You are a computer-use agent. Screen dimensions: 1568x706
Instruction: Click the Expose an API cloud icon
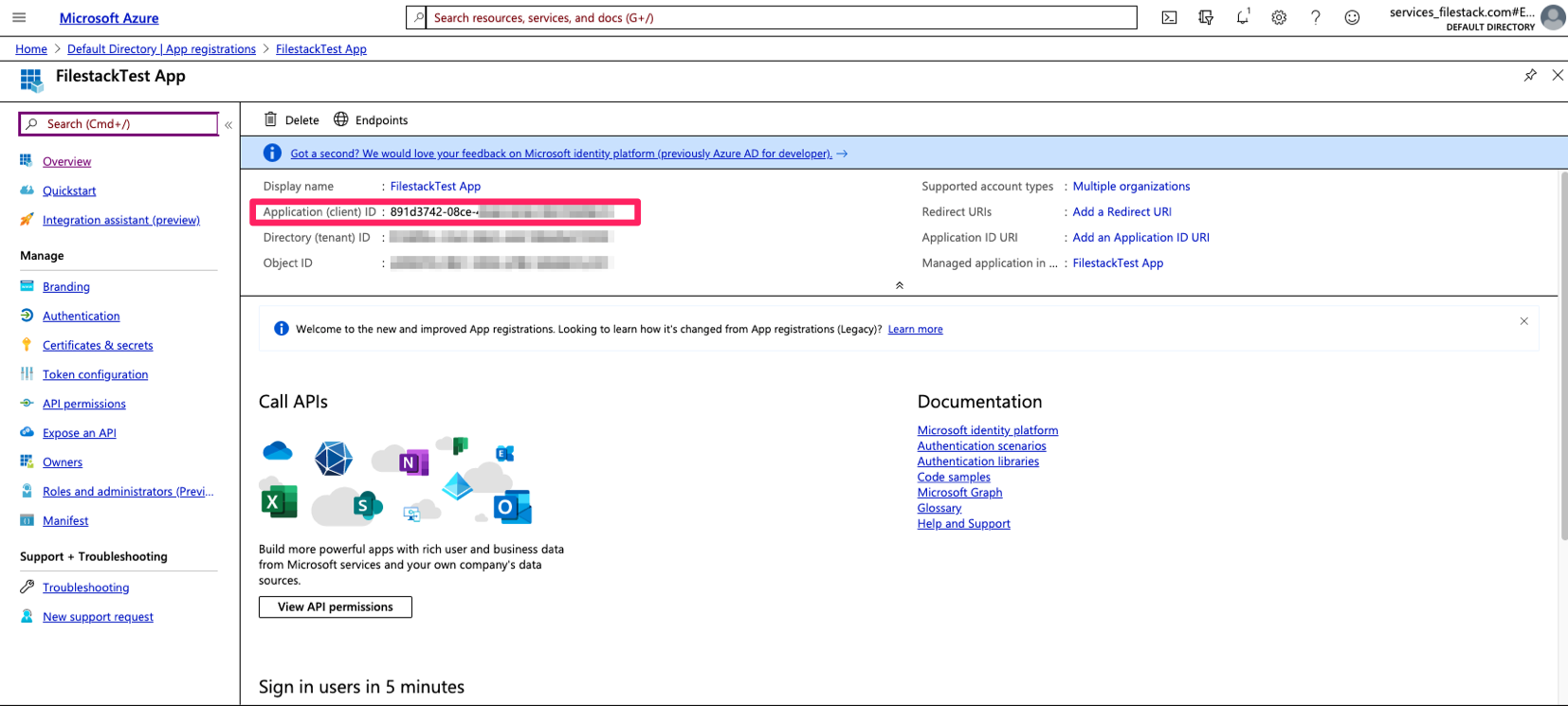coord(27,432)
